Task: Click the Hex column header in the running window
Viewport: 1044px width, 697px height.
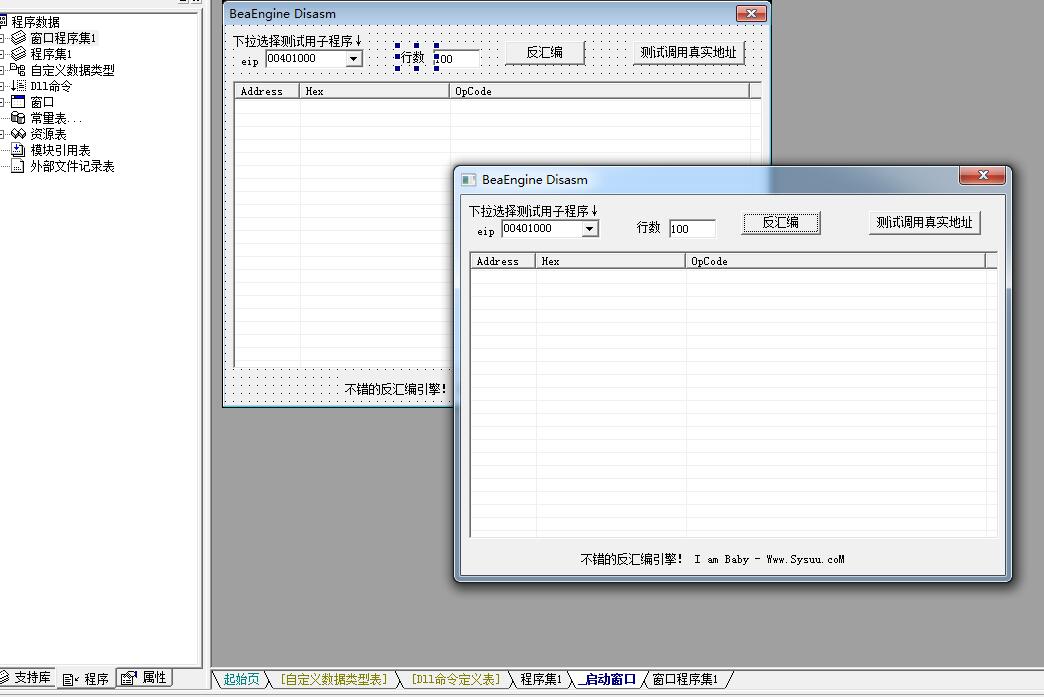Action: tap(611, 261)
